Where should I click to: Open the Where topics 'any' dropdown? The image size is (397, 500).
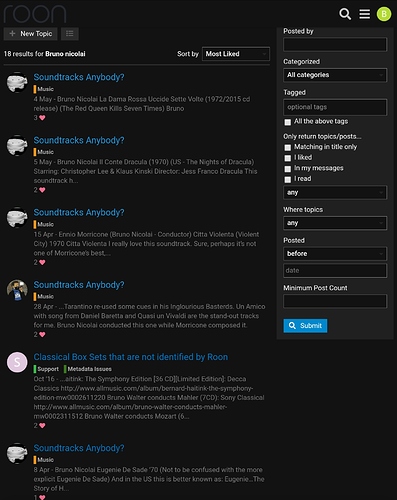click(x=335, y=223)
